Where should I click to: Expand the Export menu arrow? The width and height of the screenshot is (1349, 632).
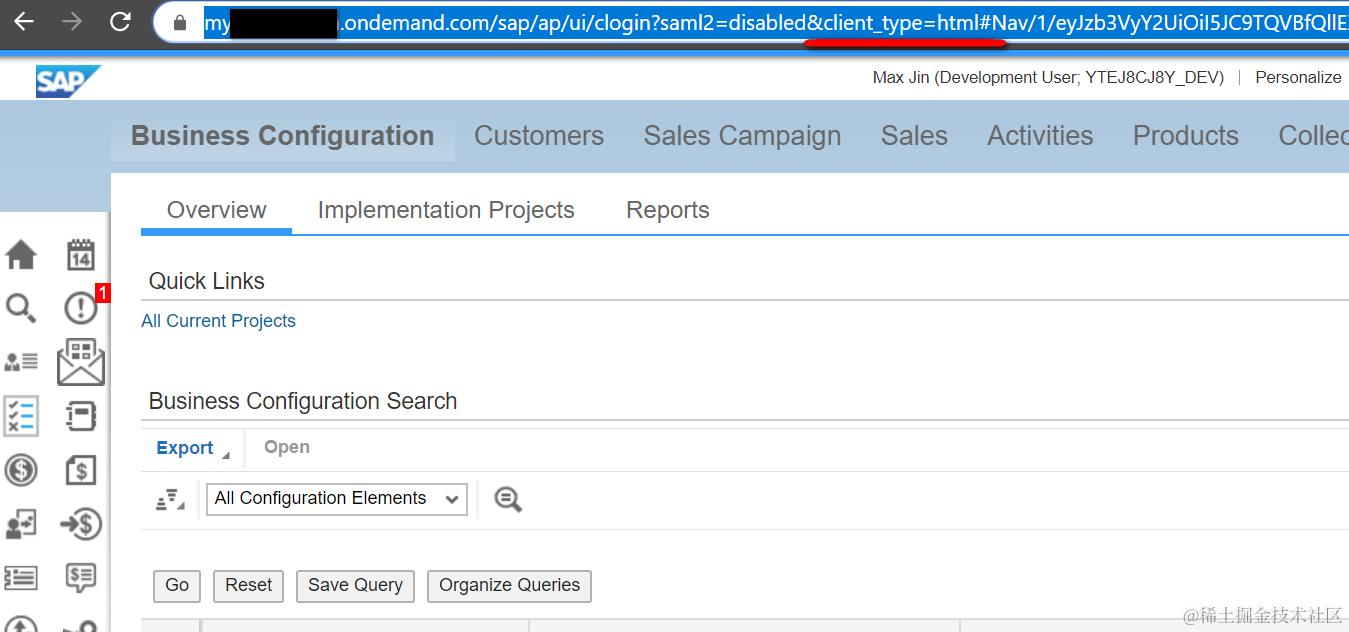coord(225,455)
